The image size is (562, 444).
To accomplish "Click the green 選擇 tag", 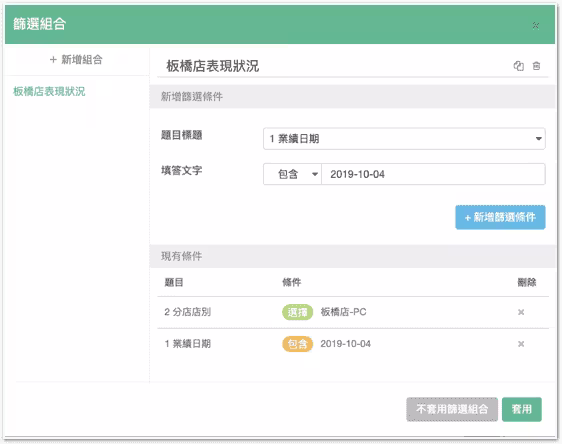I will point(297,312).
